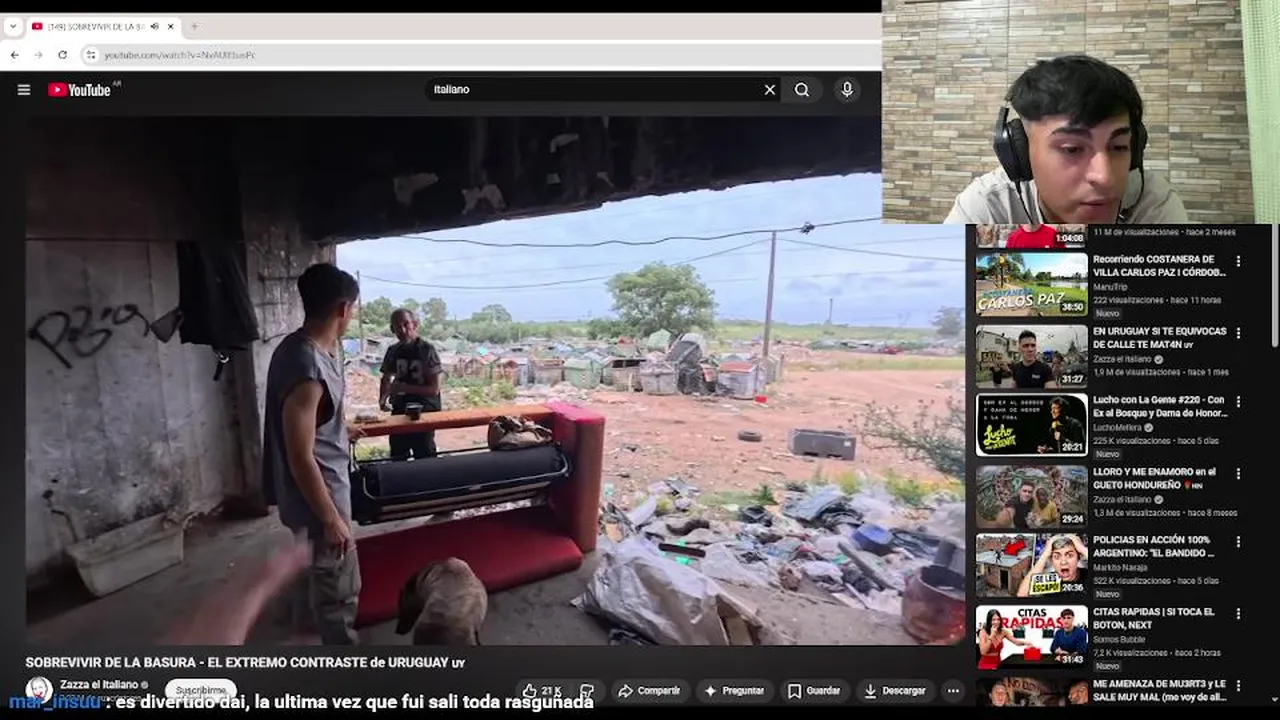Open the Zazza el Italiano channel name link
The image size is (1280, 720).
[x=99, y=685]
